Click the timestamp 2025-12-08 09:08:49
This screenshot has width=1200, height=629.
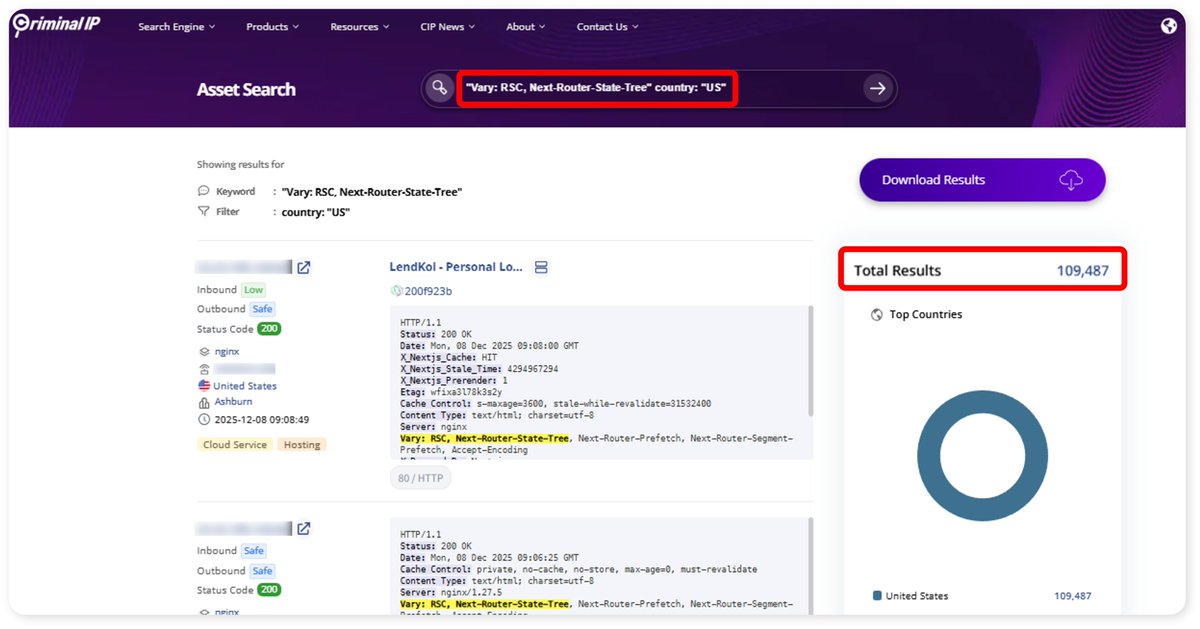pos(261,420)
